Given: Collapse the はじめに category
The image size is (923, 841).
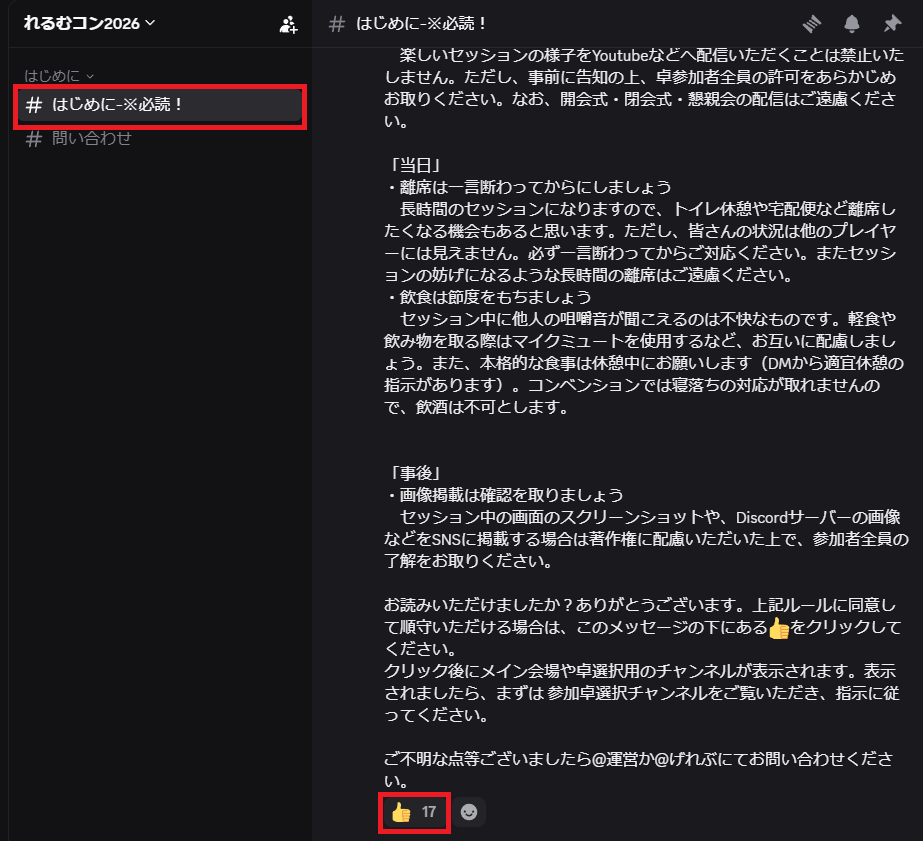Looking at the screenshot, I should point(59,75).
